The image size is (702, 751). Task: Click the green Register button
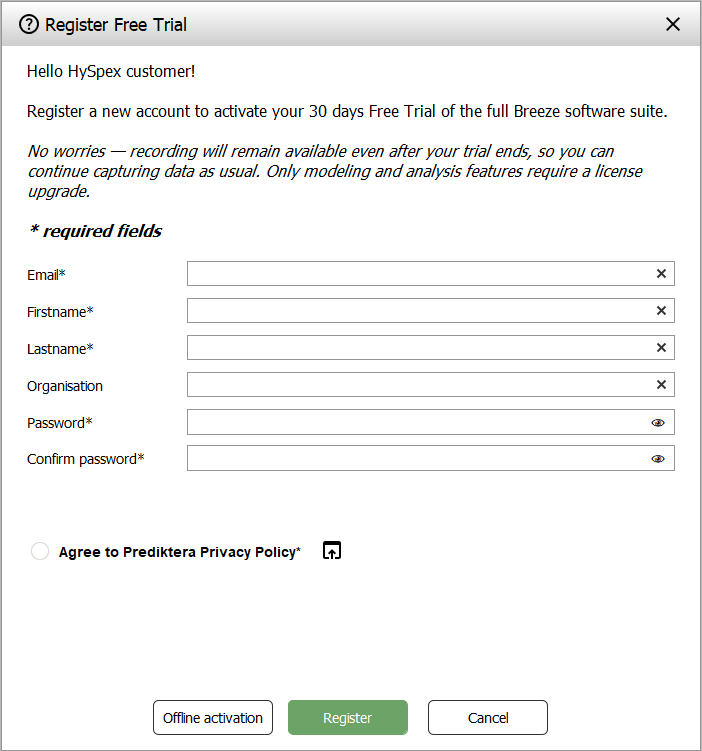point(348,718)
